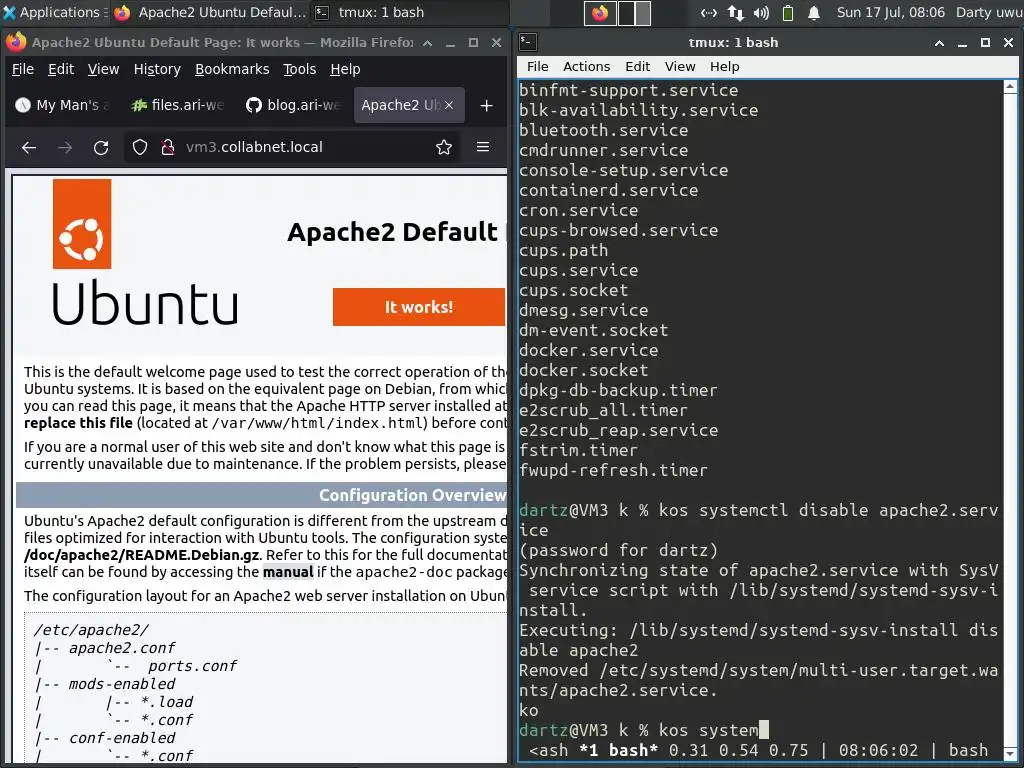
Task: Go back one page in Firefox
Action: click(29, 148)
